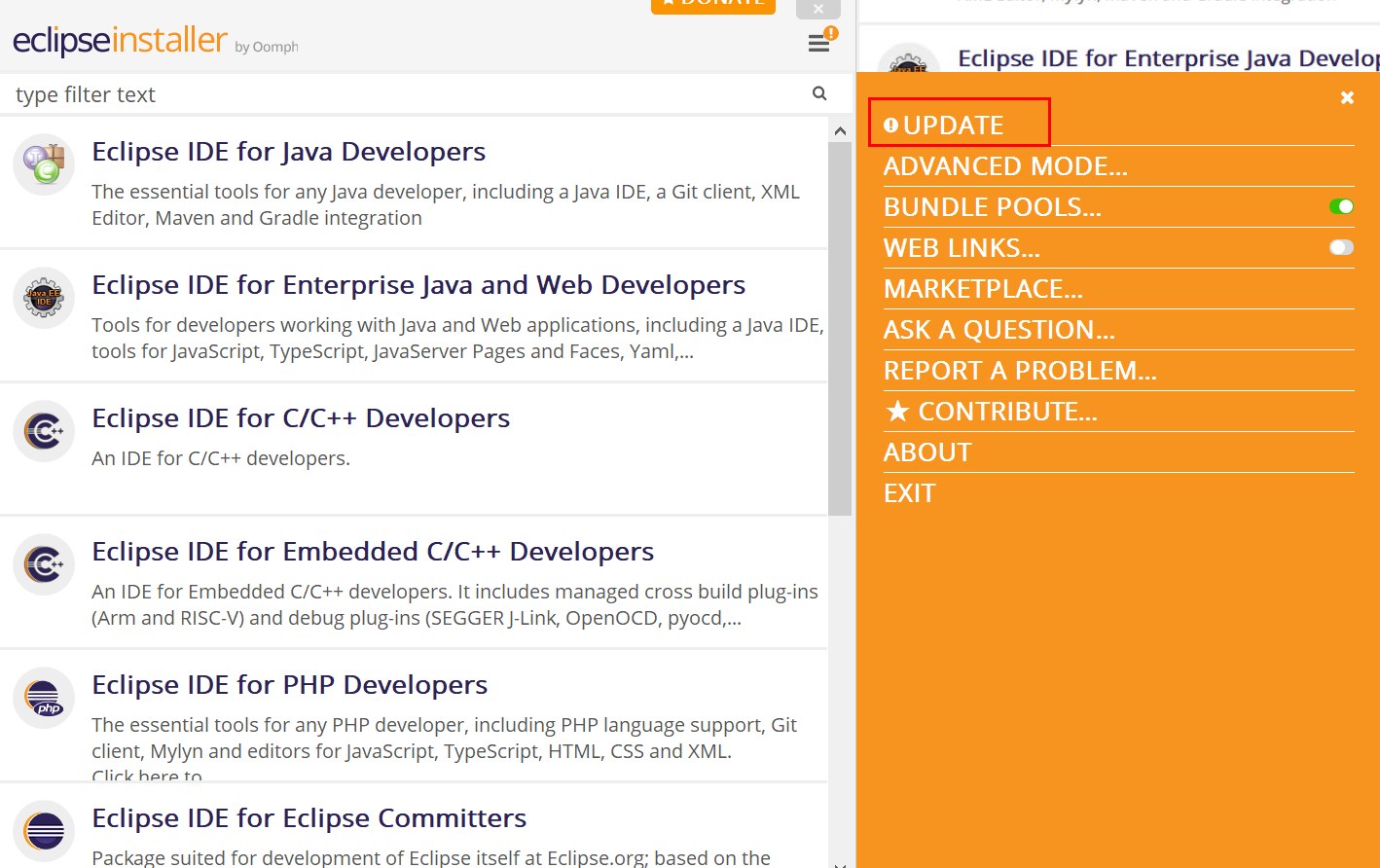
Task: Click the Eclipse Committers package icon
Action: tap(44, 830)
